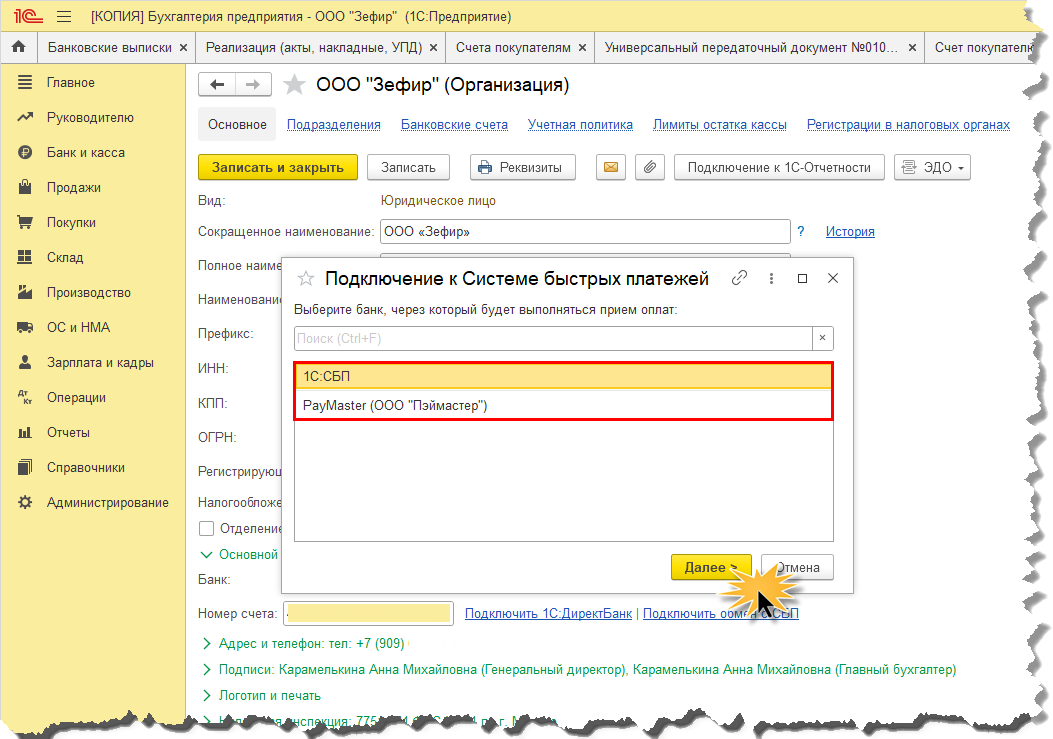The width and height of the screenshot is (1053, 739).
Task: Print organization Реквизиты
Action: 522,167
